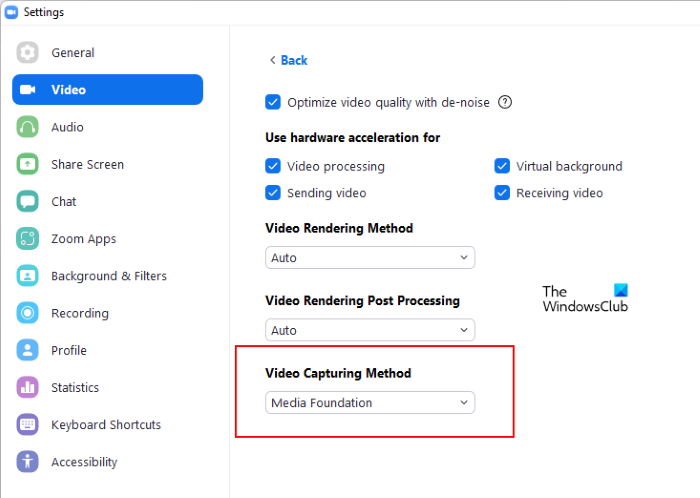Click the Background & Filters icon
This screenshot has height=498, width=700.
[28, 276]
